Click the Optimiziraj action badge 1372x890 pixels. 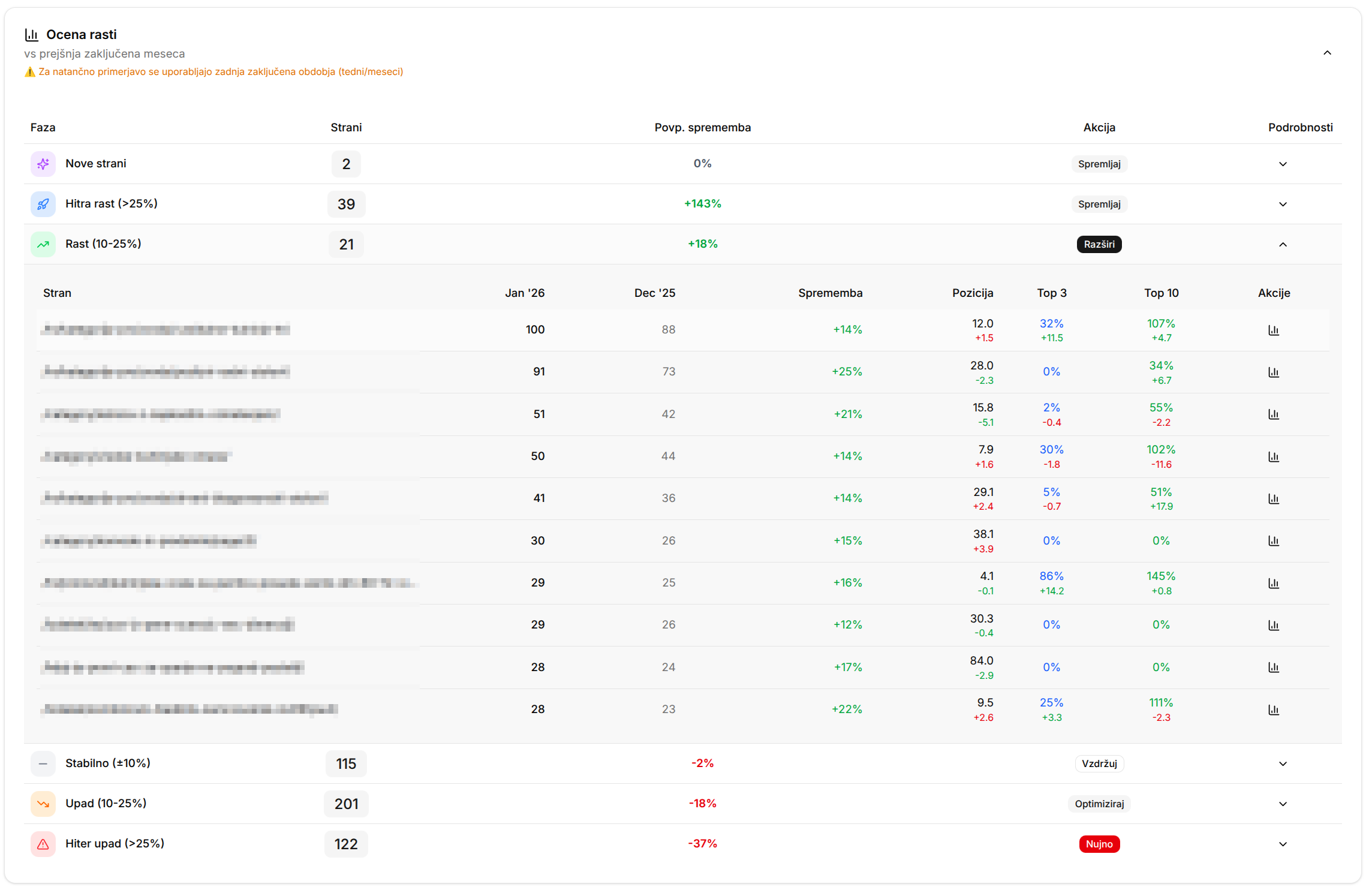(x=1099, y=804)
